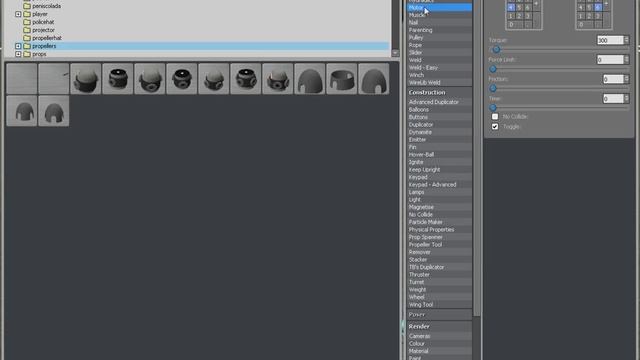Collapse the Construction tool category header
The width and height of the screenshot is (640, 360).
(x=439, y=92)
